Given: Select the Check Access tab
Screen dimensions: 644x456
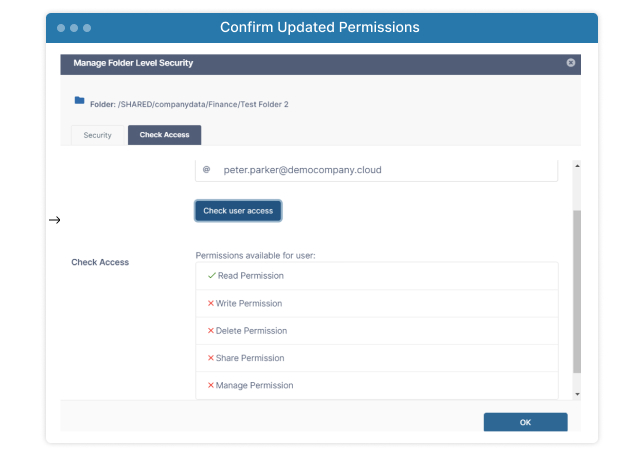Looking at the screenshot, I should (x=164, y=135).
